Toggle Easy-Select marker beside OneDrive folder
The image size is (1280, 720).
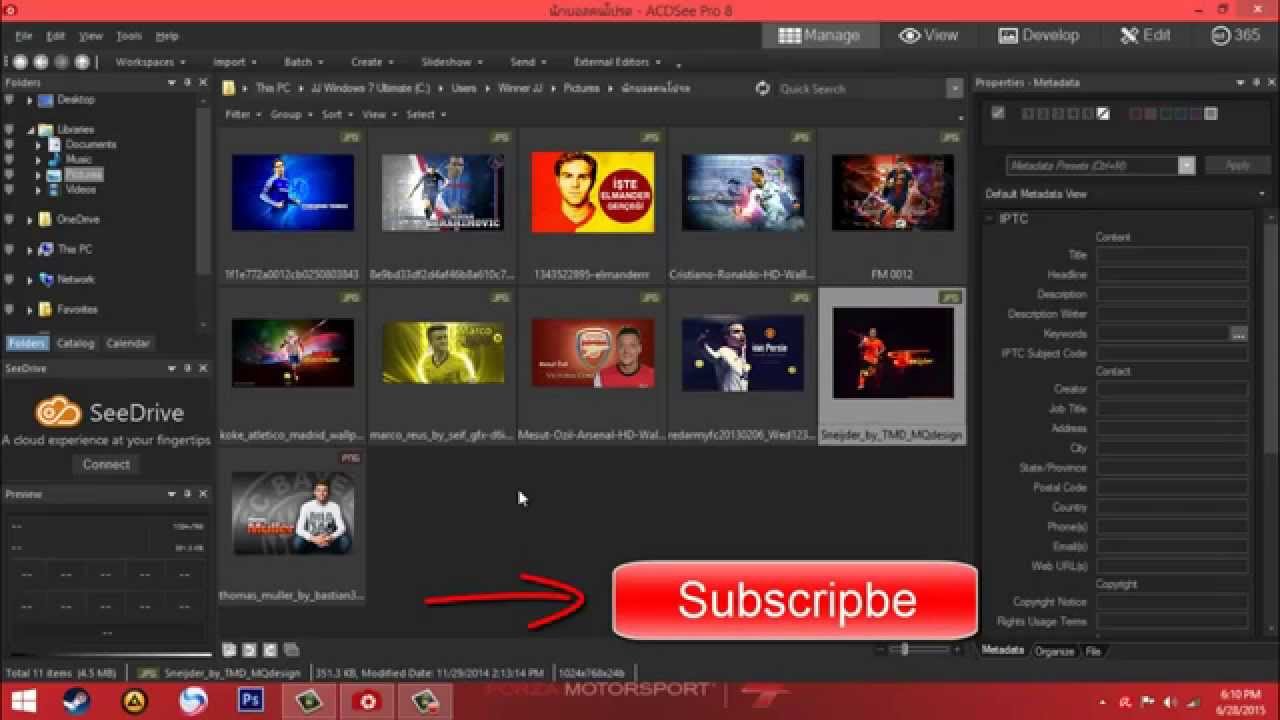pyautogui.click(x=10, y=220)
